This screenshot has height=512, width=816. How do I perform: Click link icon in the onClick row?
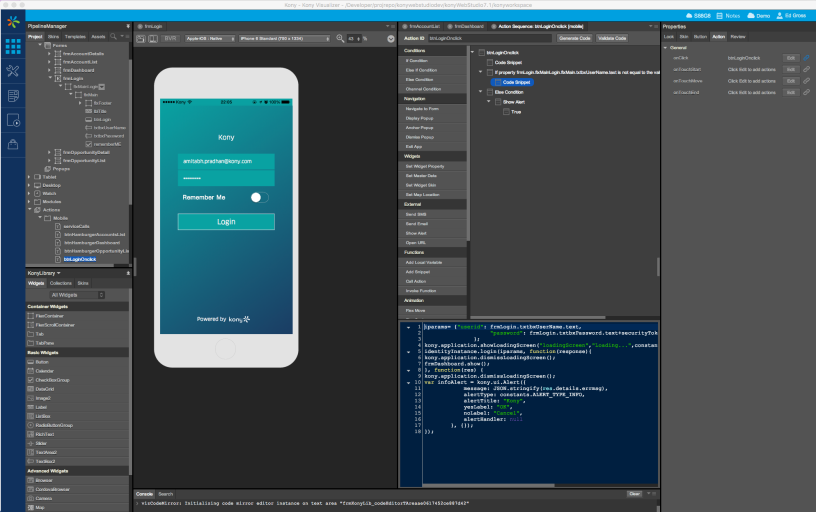click(806, 58)
